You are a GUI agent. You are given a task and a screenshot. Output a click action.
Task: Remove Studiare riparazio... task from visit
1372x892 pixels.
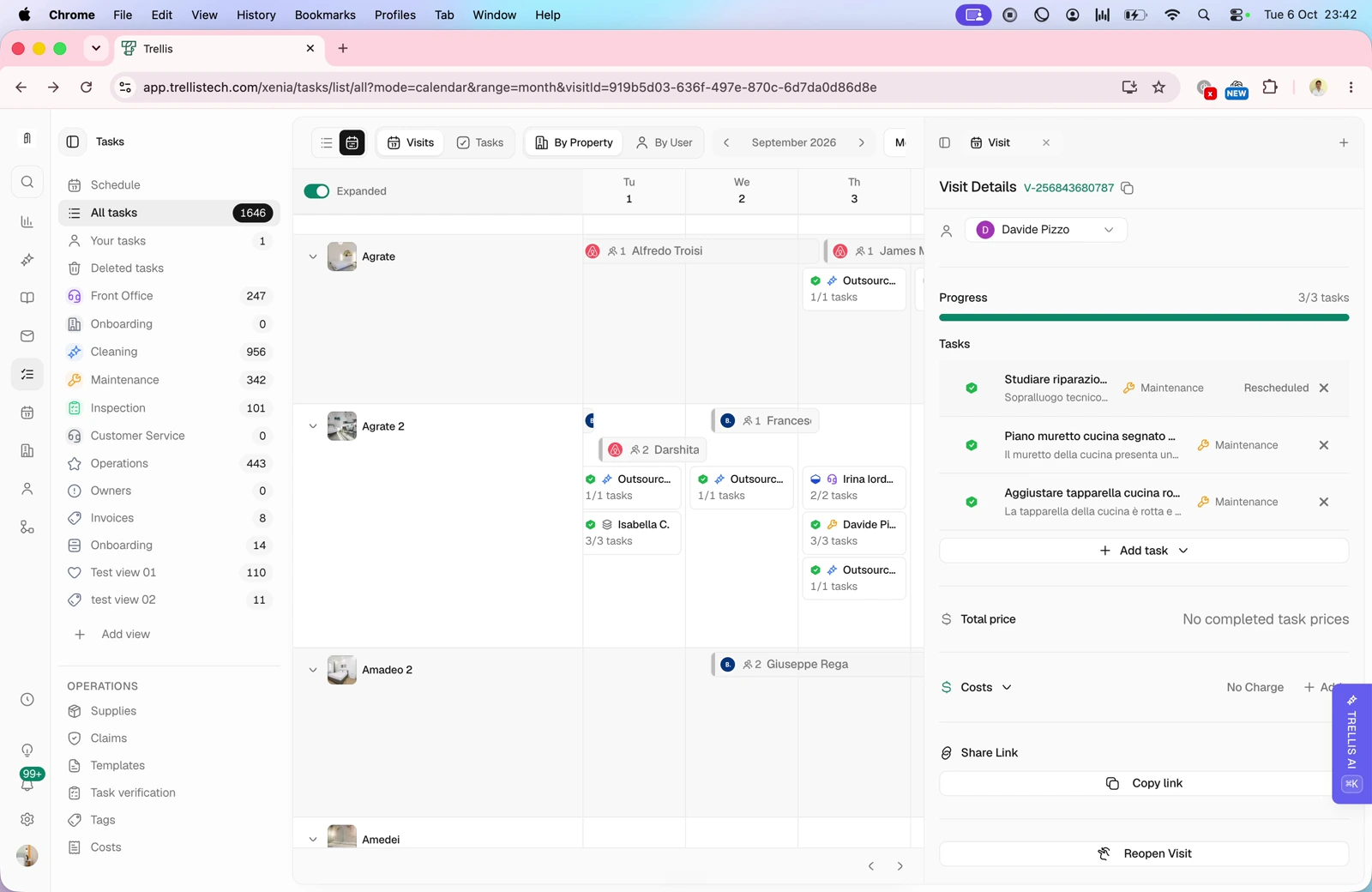pyautogui.click(x=1324, y=388)
